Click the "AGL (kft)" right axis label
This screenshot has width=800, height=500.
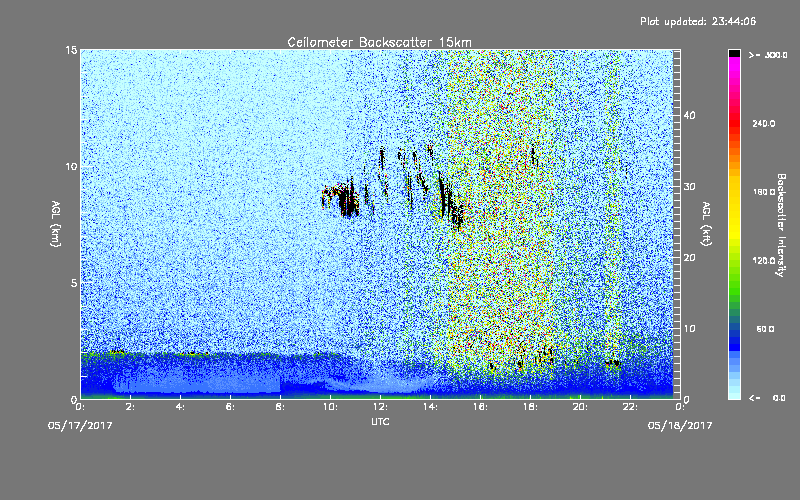(706, 224)
